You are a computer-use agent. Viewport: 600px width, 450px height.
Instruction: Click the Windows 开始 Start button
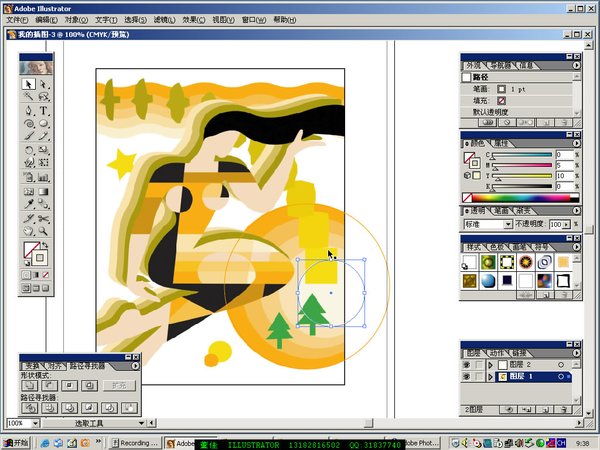17,442
